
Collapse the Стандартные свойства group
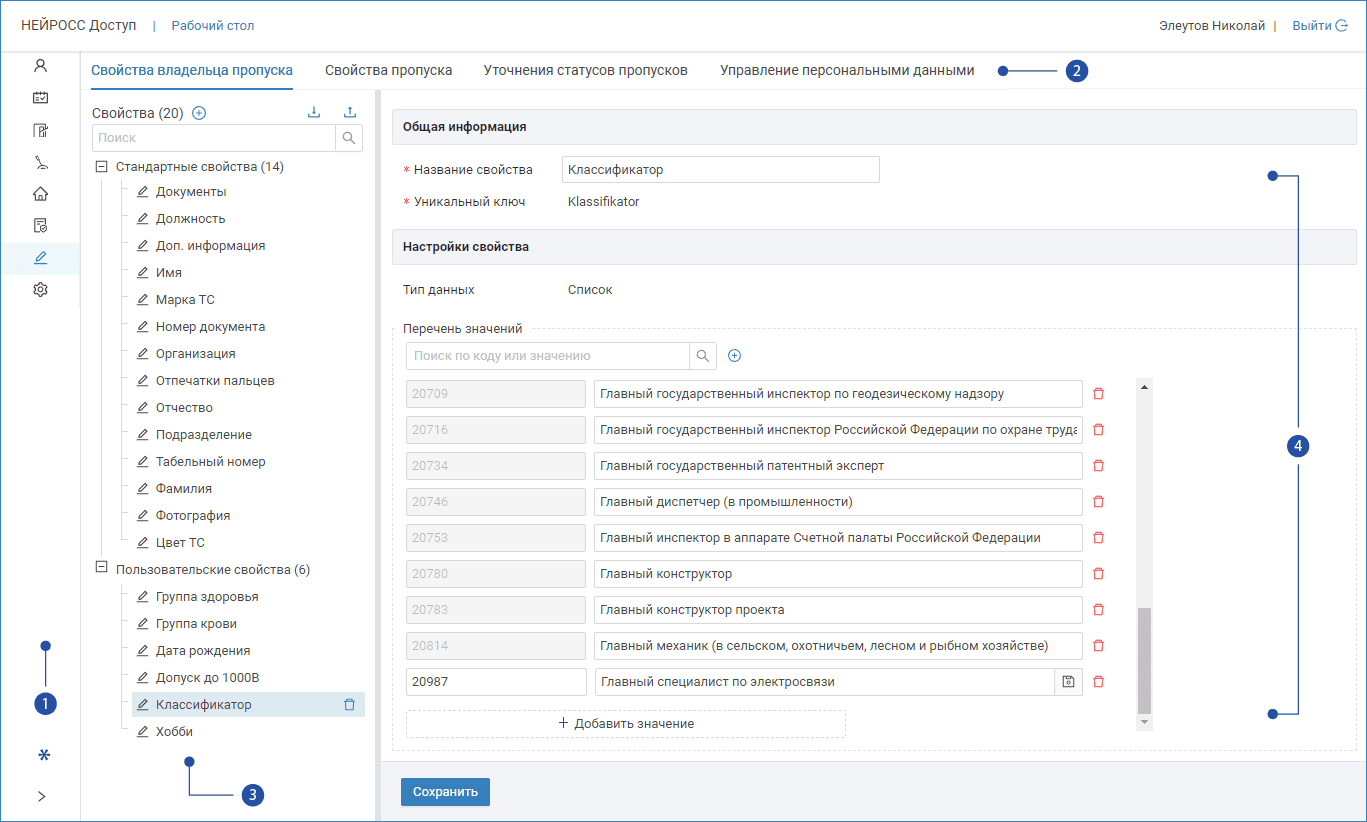click(101, 167)
